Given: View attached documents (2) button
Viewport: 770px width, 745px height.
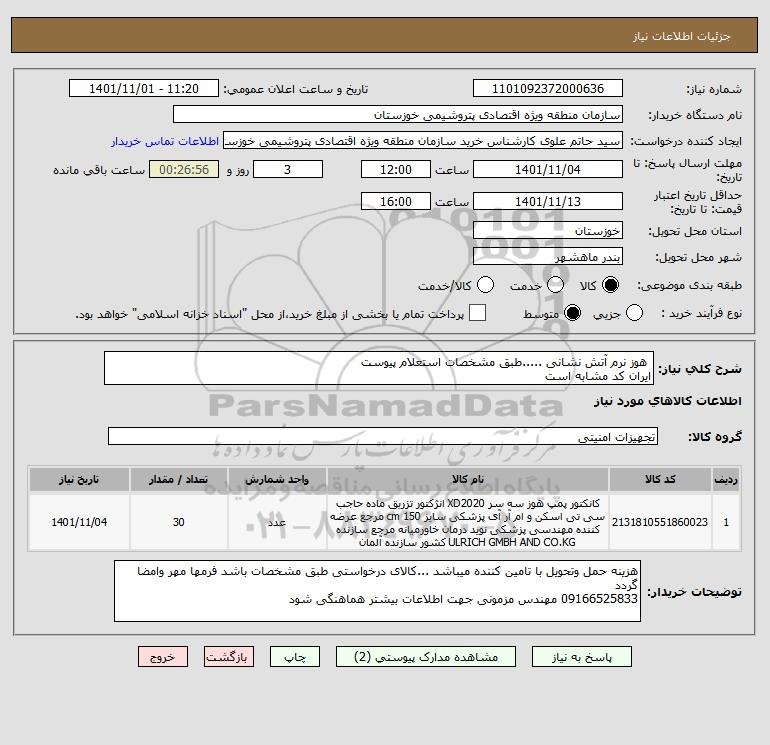Looking at the screenshot, I should click(426, 657).
